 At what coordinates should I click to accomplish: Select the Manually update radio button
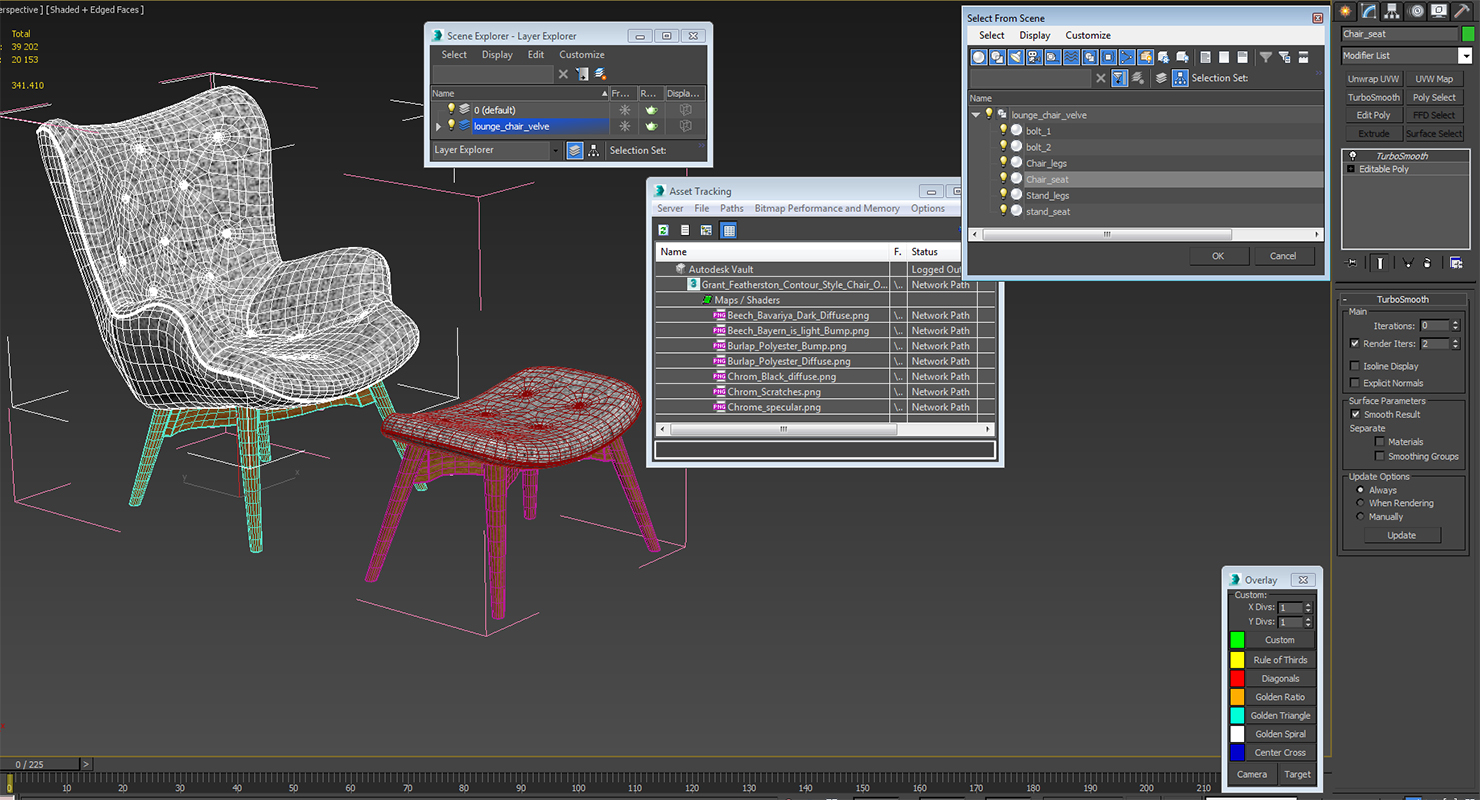coord(1360,517)
